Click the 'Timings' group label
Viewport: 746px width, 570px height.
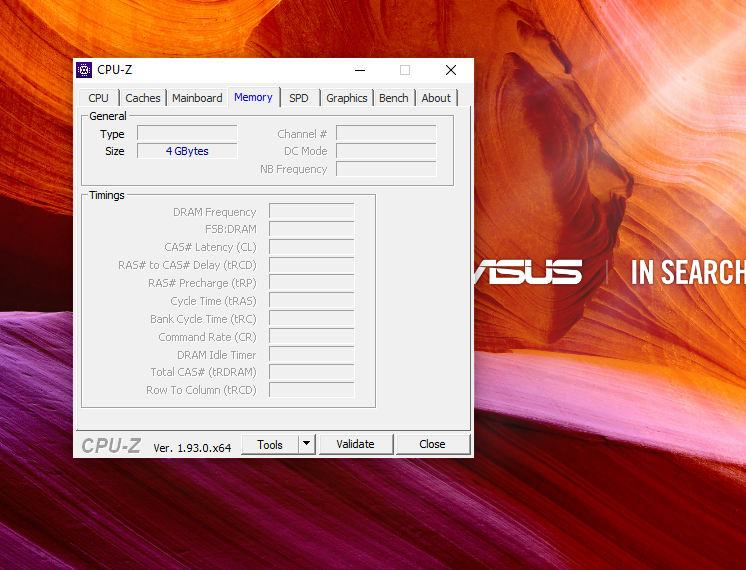107,195
